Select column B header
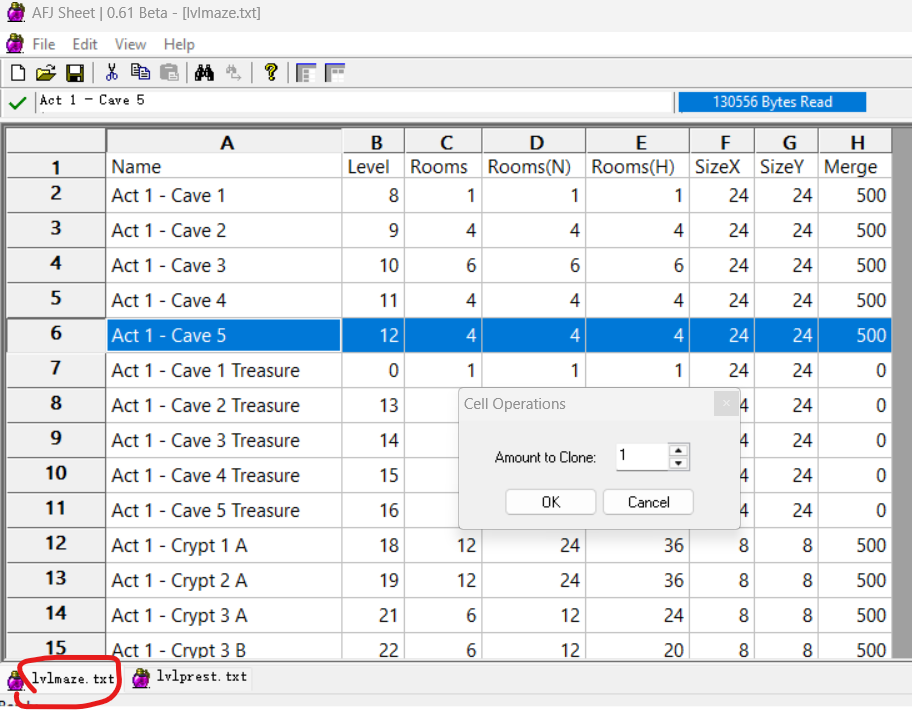 tap(375, 142)
